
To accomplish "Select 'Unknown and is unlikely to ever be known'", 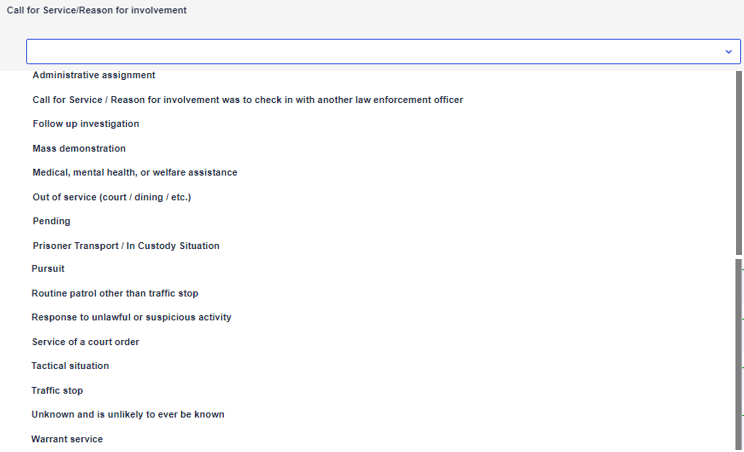I will pyautogui.click(x=128, y=415).
